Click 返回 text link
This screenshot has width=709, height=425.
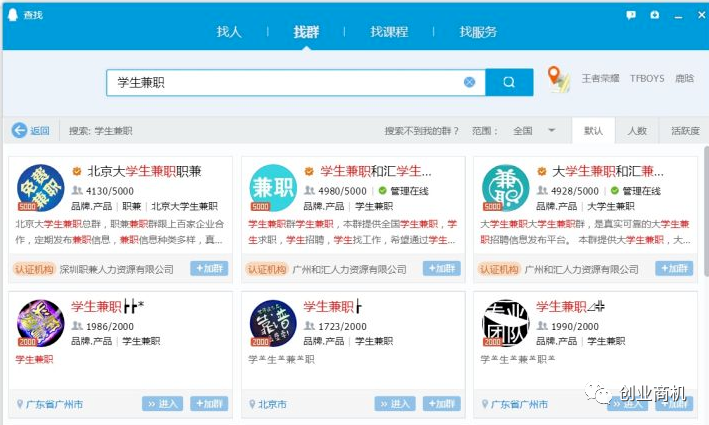pyautogui.click(x=40, y=131)
